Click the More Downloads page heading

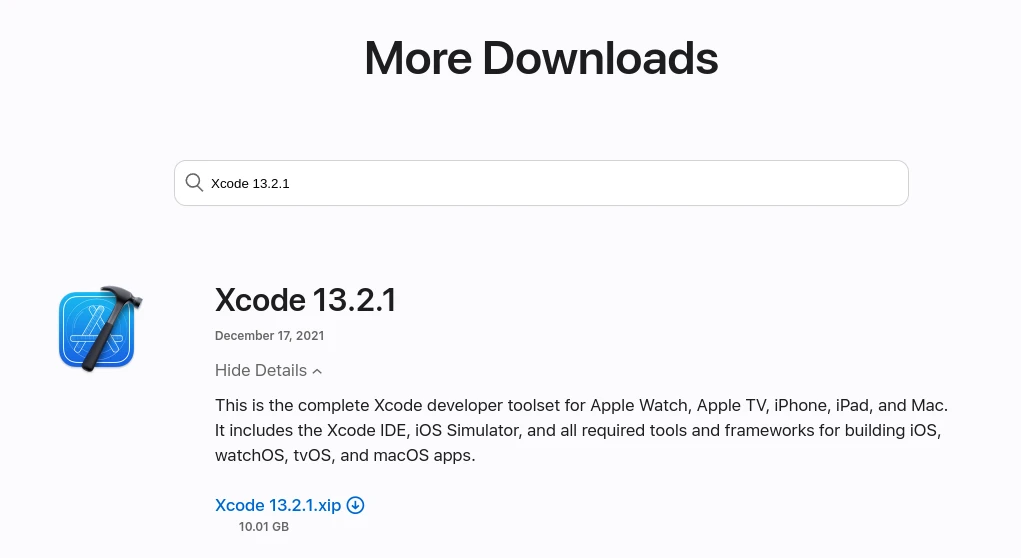coord(541,58)
